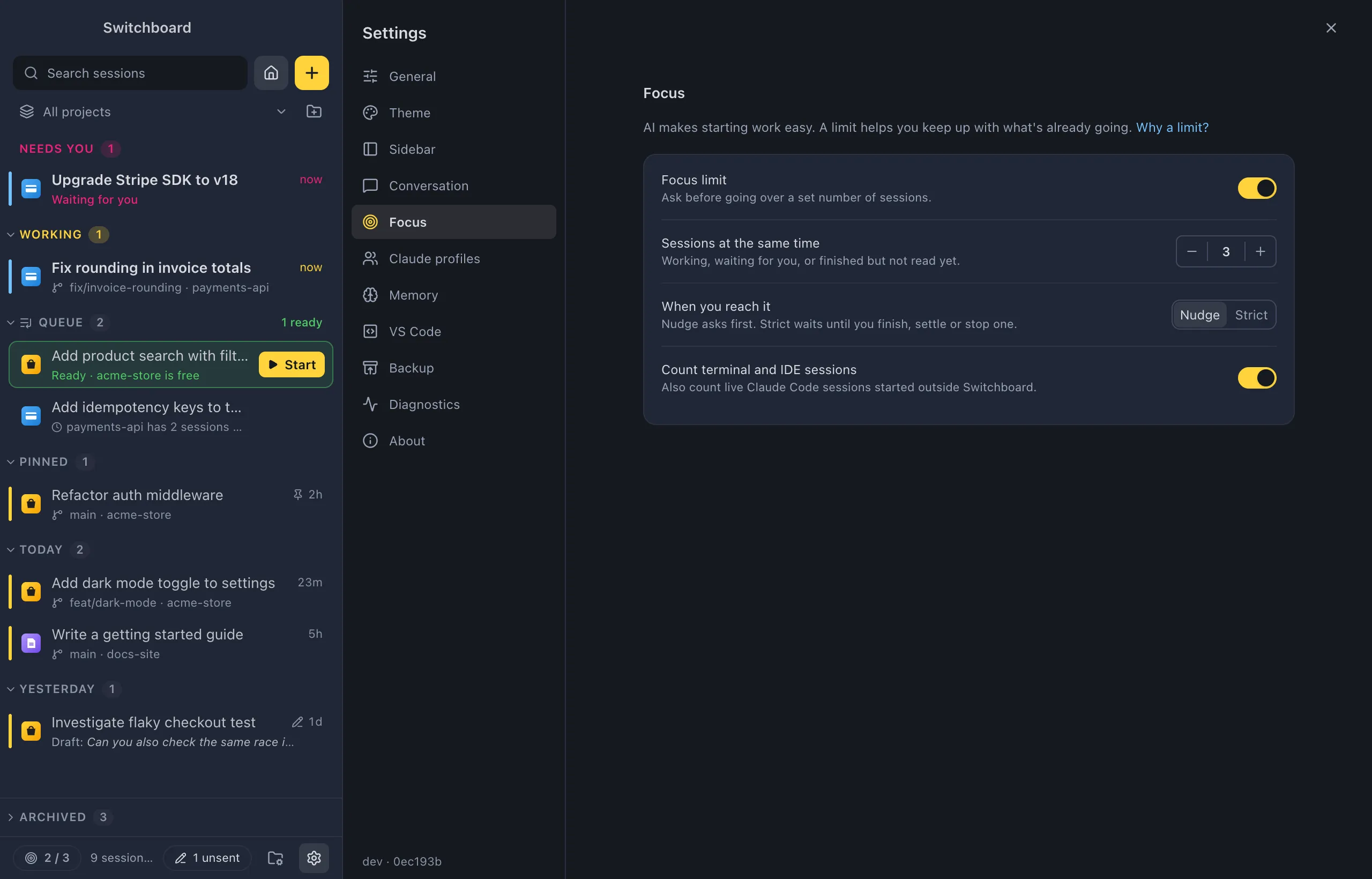
Task: Open the Backup settings tab
Action: 454,368
